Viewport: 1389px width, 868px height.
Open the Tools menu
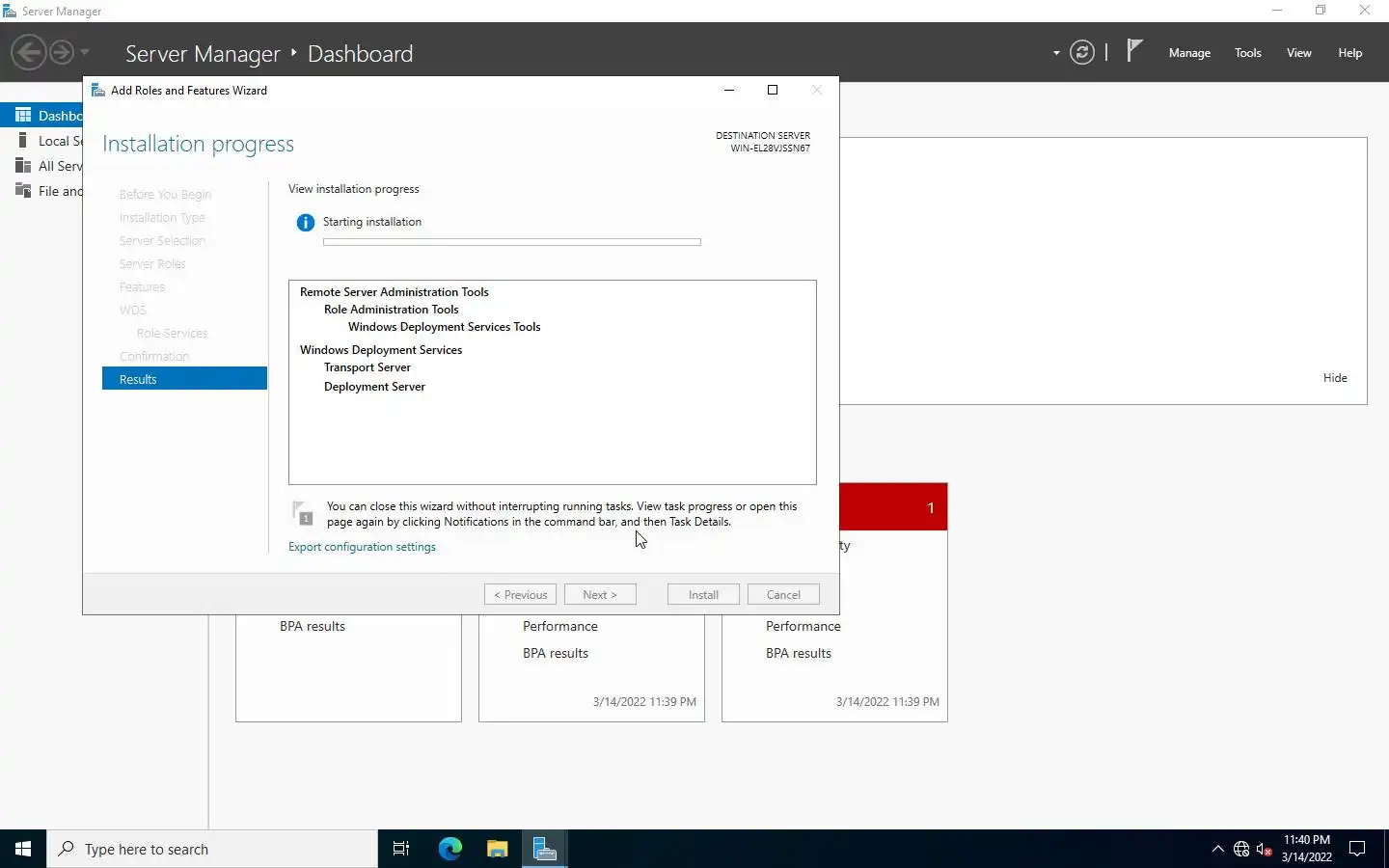tap(1247, 53)
